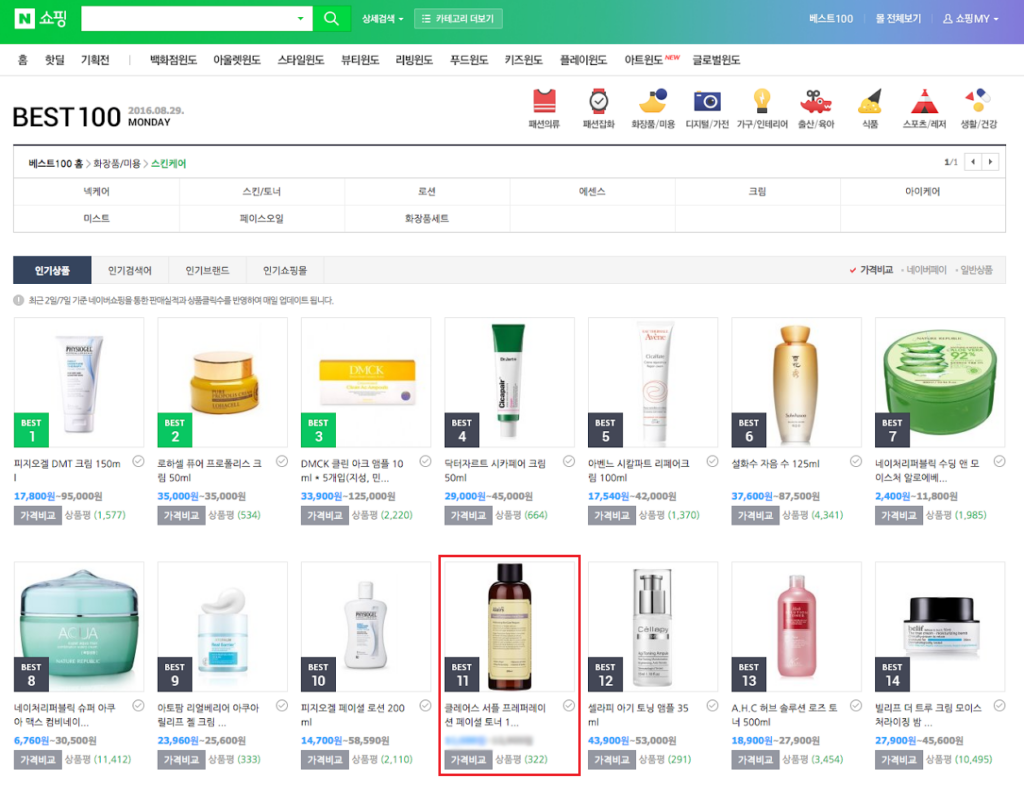Click 가격비교 button under 셀라피 아기 토닝 앰플
Screen dimensions: 1024x785
coord(611,760)
